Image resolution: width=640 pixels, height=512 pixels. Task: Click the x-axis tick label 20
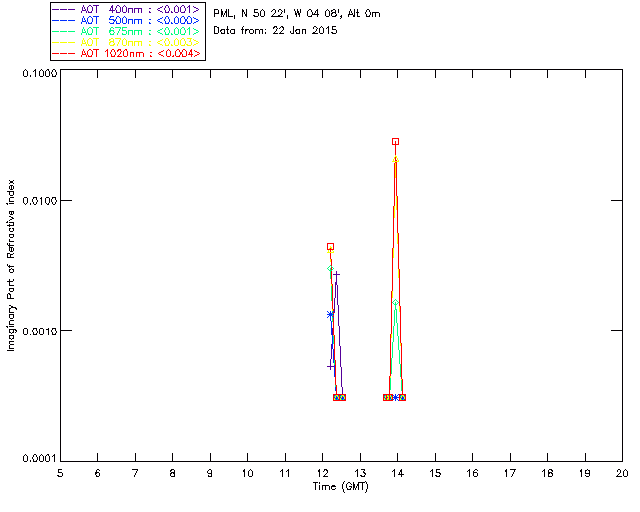point(622,473)
